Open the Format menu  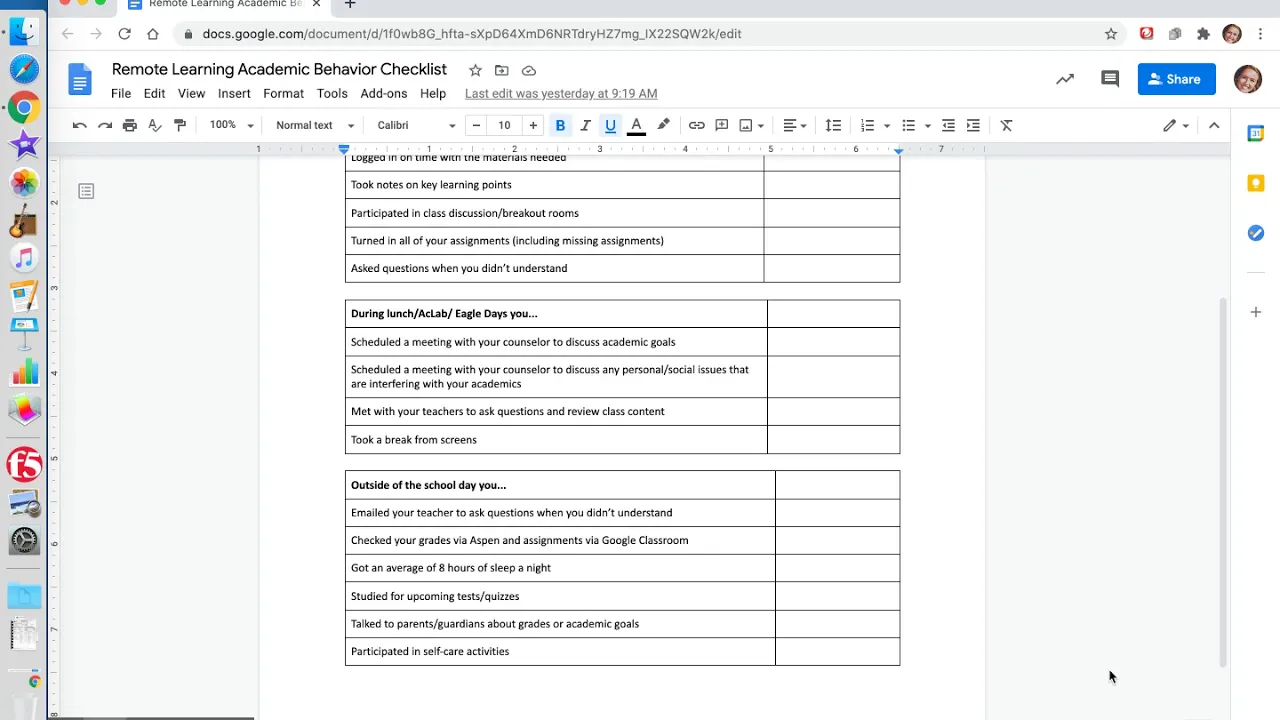click(x=283, y=93)
